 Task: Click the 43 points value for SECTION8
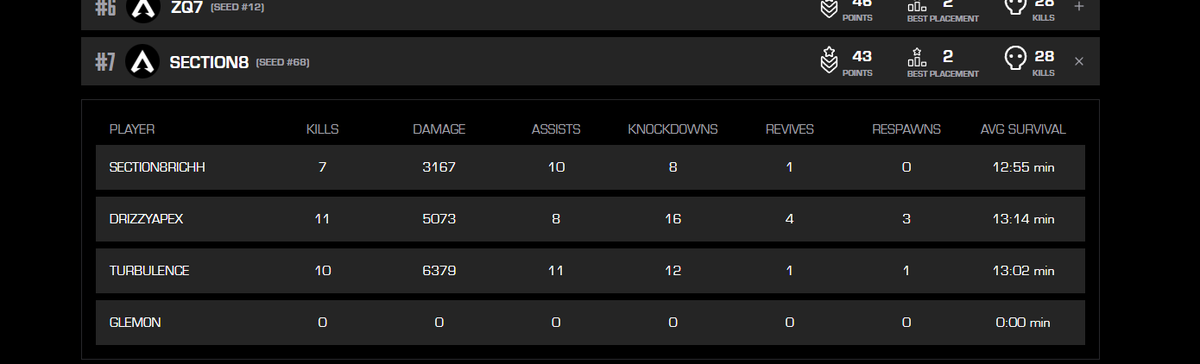point(861,57)
